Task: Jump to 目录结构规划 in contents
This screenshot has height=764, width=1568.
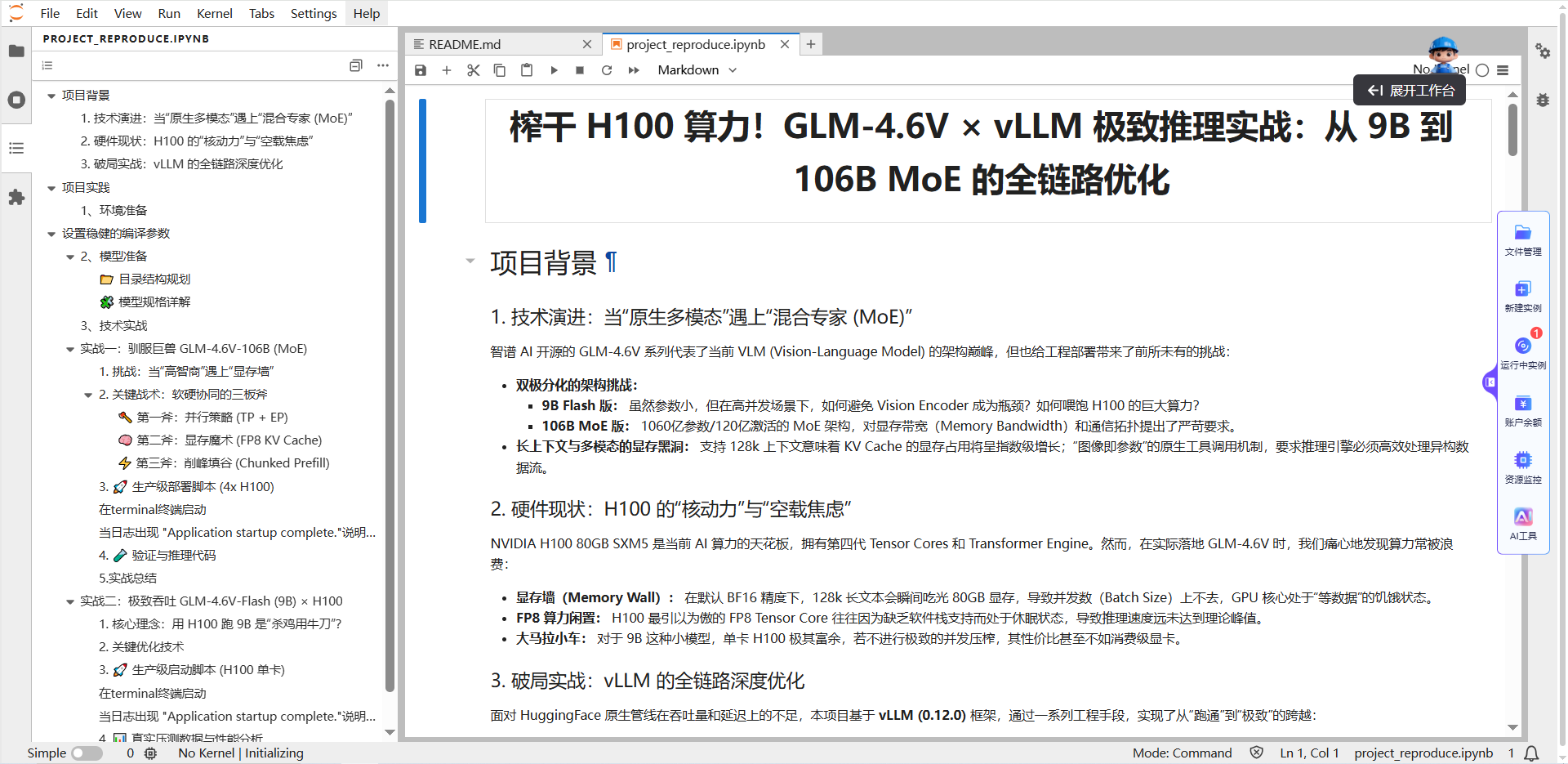Action: [154, 279]
